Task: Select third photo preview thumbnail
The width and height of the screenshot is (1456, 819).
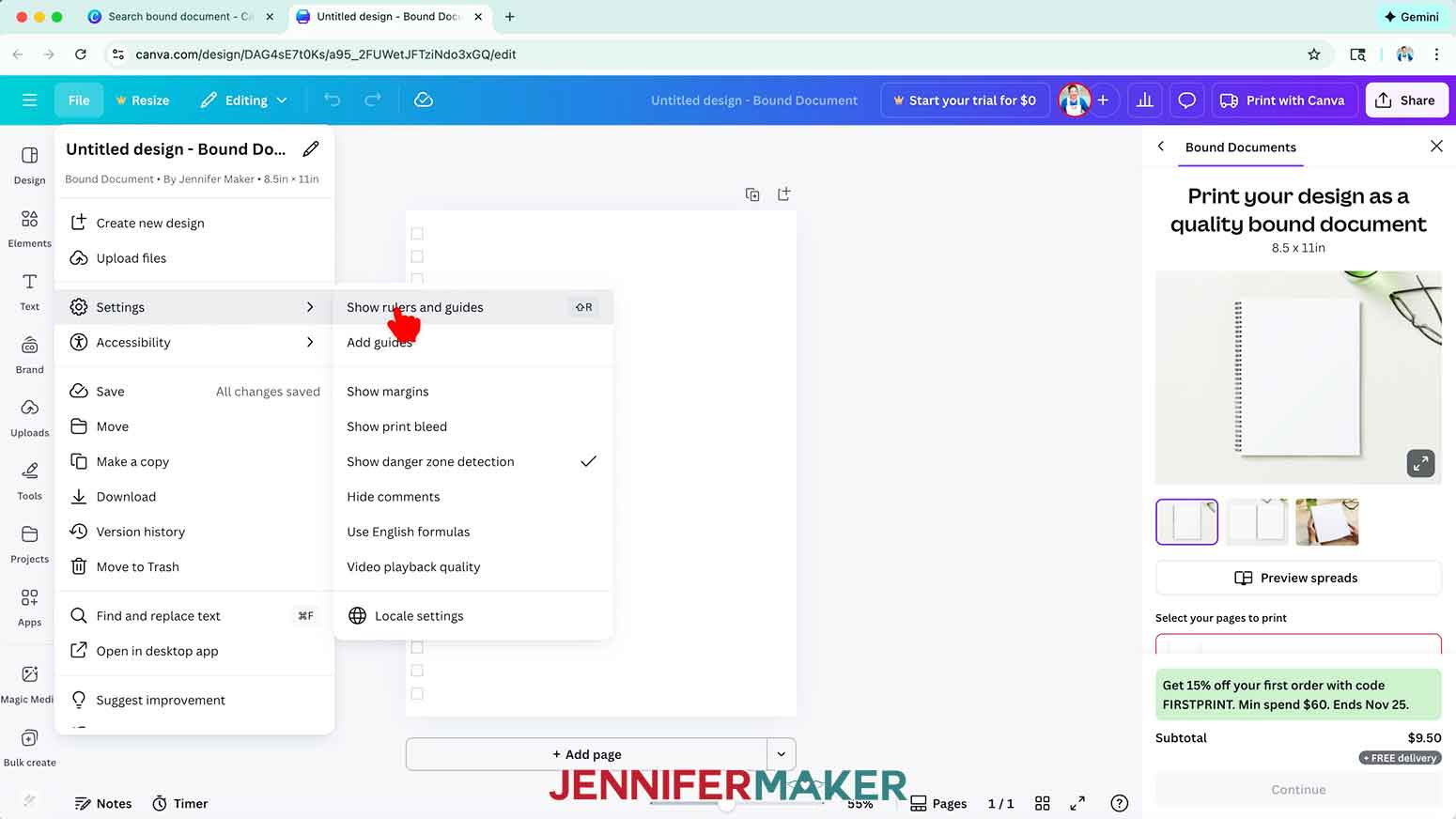Action: coord(1326,522)
